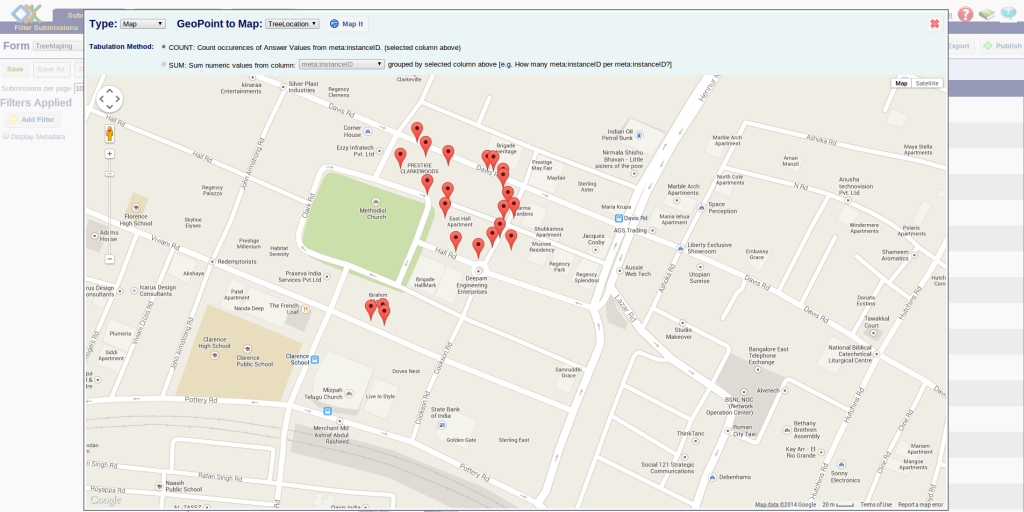Click the State Bank of India icon

coord(442,425)
